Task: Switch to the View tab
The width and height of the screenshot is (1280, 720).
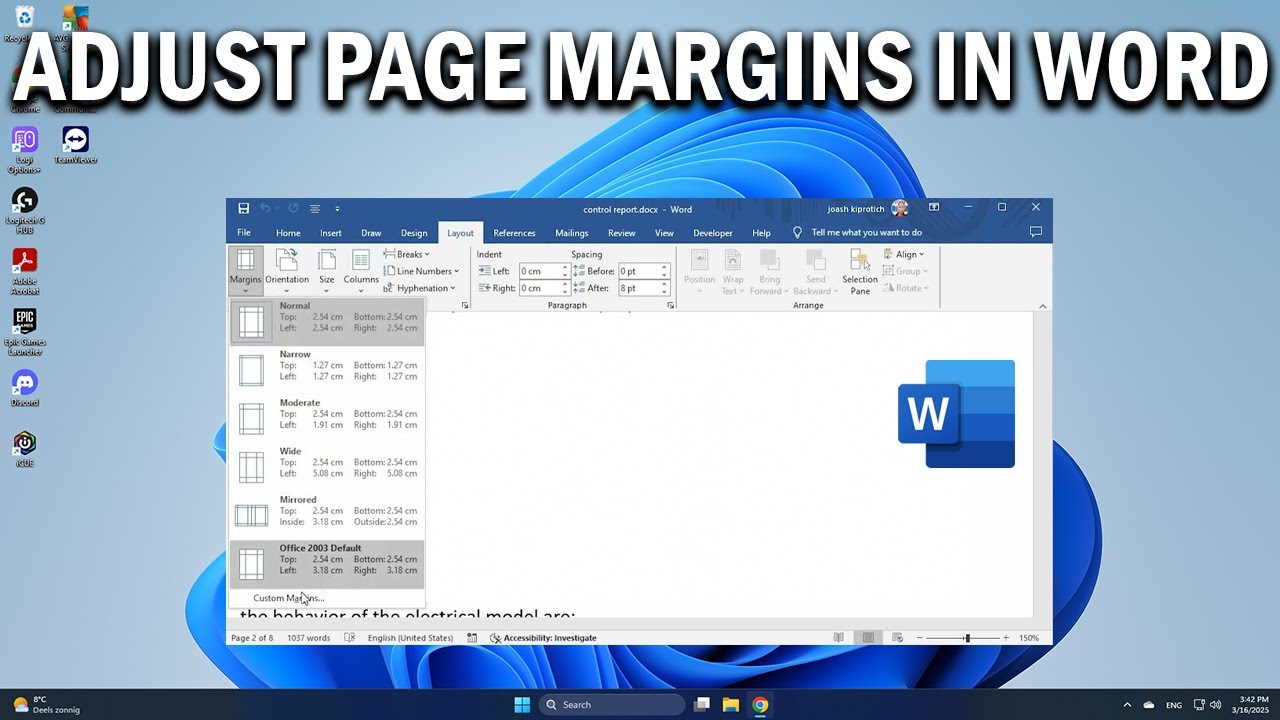Action: [664, 233]
